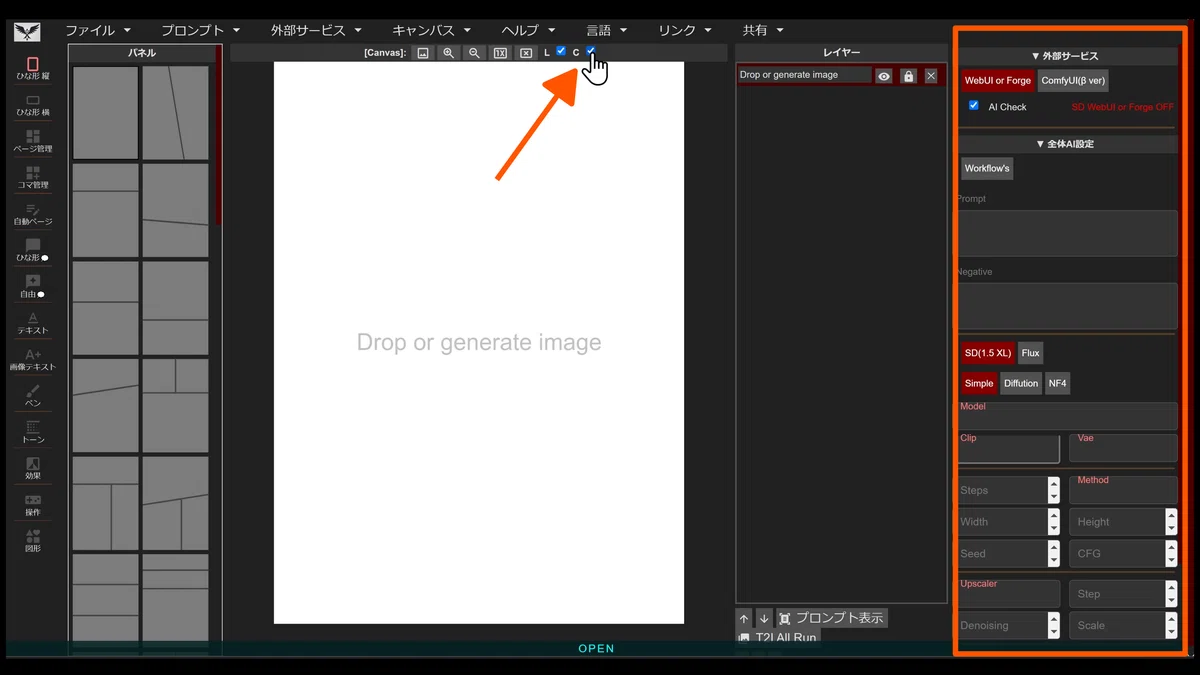Image resolution: width=1200 pixels, height=675 pixels.
Task: Open the 効果 effects tool
Action: 33,468
